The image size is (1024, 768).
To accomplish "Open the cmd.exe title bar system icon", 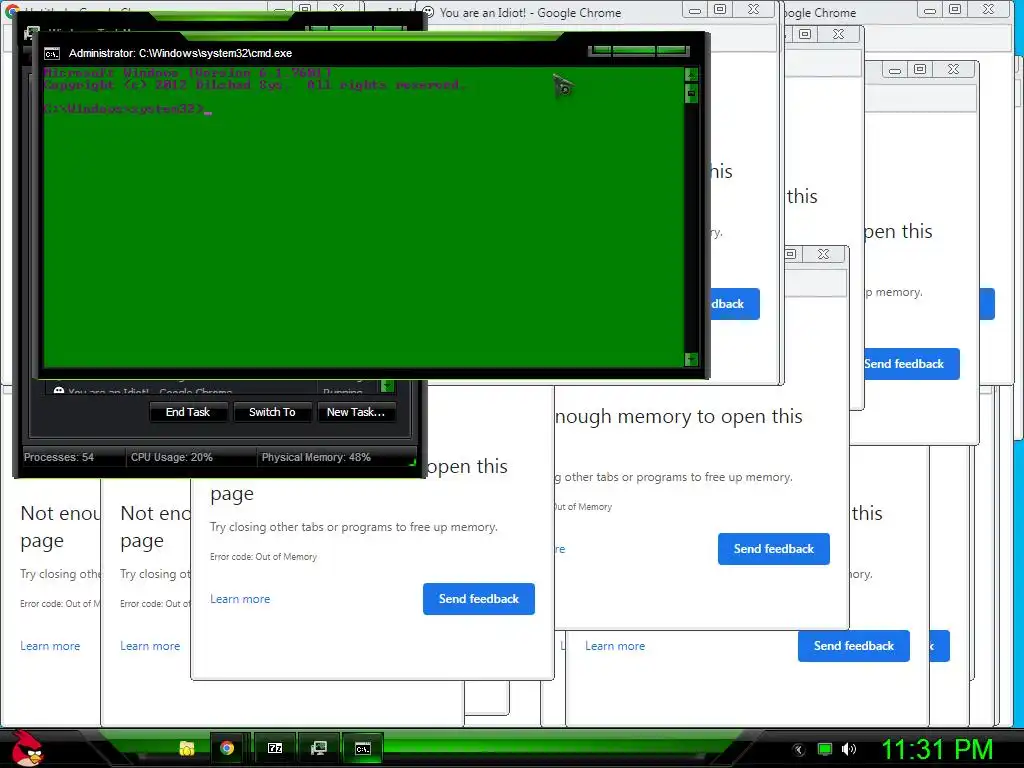I will (52, 54).
